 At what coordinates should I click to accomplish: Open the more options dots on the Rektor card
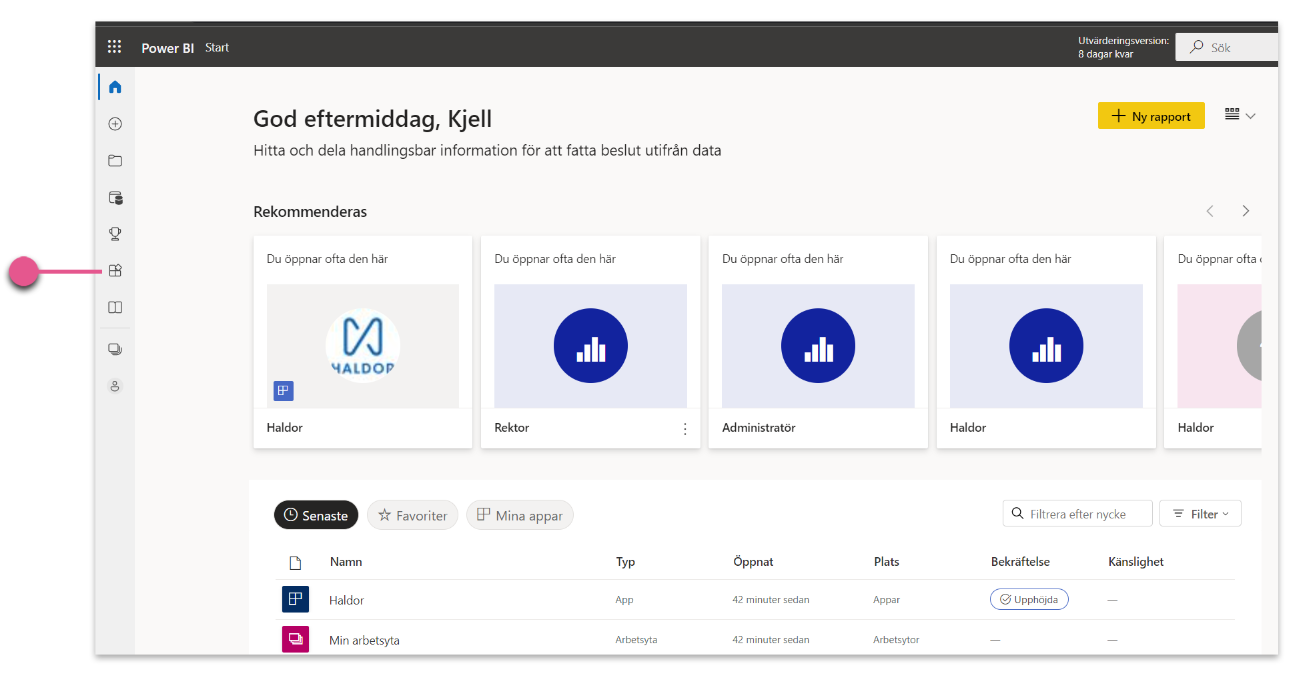[685, 428]
